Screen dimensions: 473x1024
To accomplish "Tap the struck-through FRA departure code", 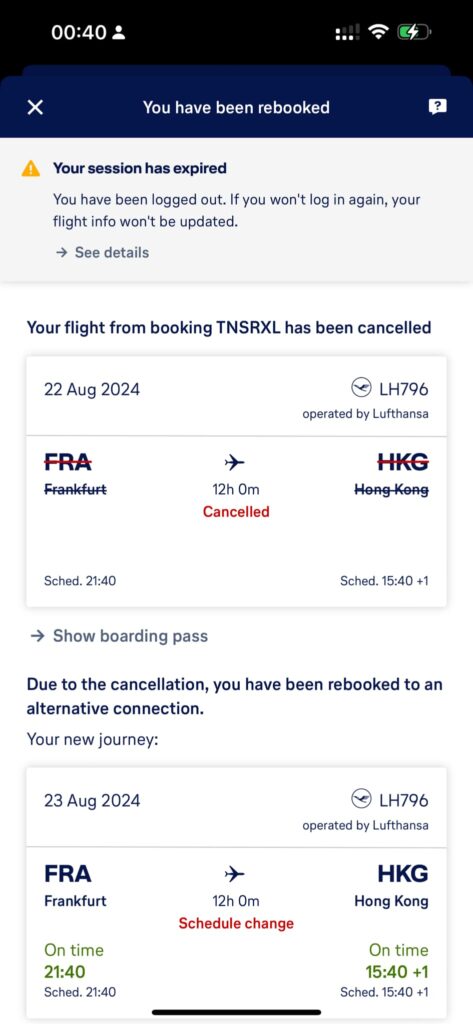I will (68, 462).
